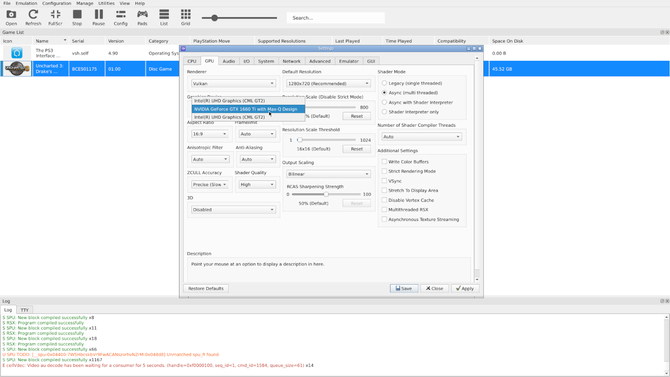Open the ZCULL Accuracy dropdown
Screen dimensions: 670x377
209,185
